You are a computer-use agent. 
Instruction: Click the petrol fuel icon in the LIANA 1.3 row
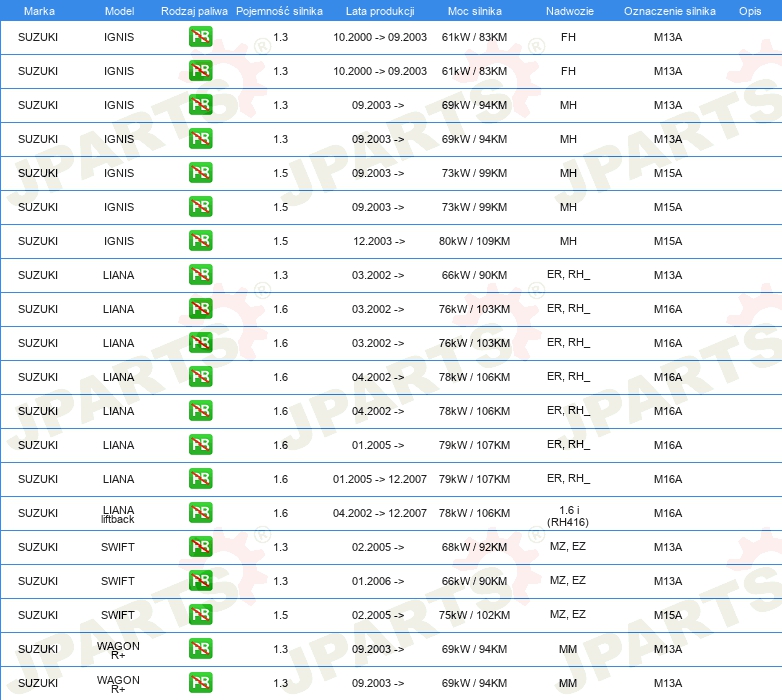[x=200, y=275]
